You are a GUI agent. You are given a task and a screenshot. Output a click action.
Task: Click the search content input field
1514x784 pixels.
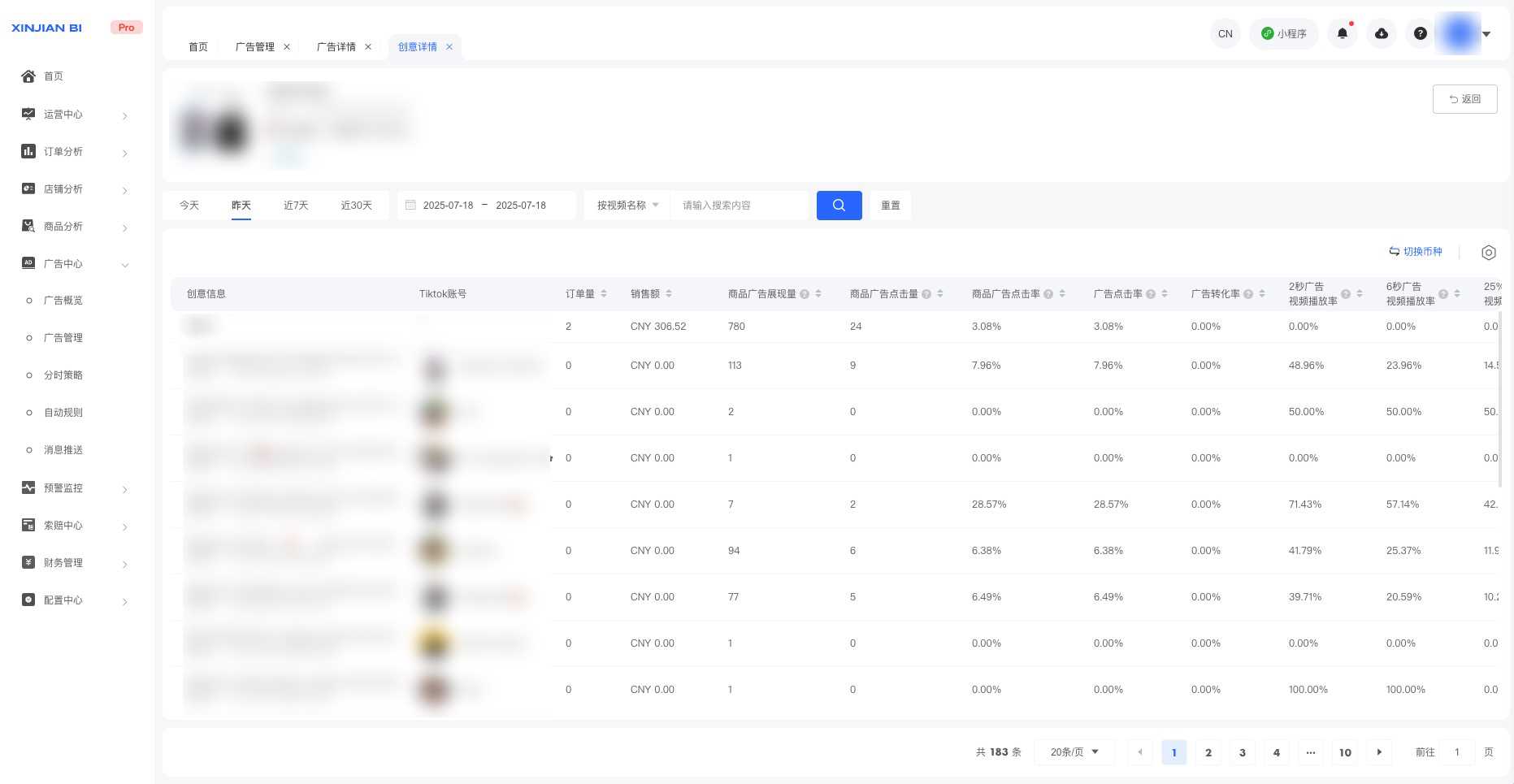tap(740, 205)
